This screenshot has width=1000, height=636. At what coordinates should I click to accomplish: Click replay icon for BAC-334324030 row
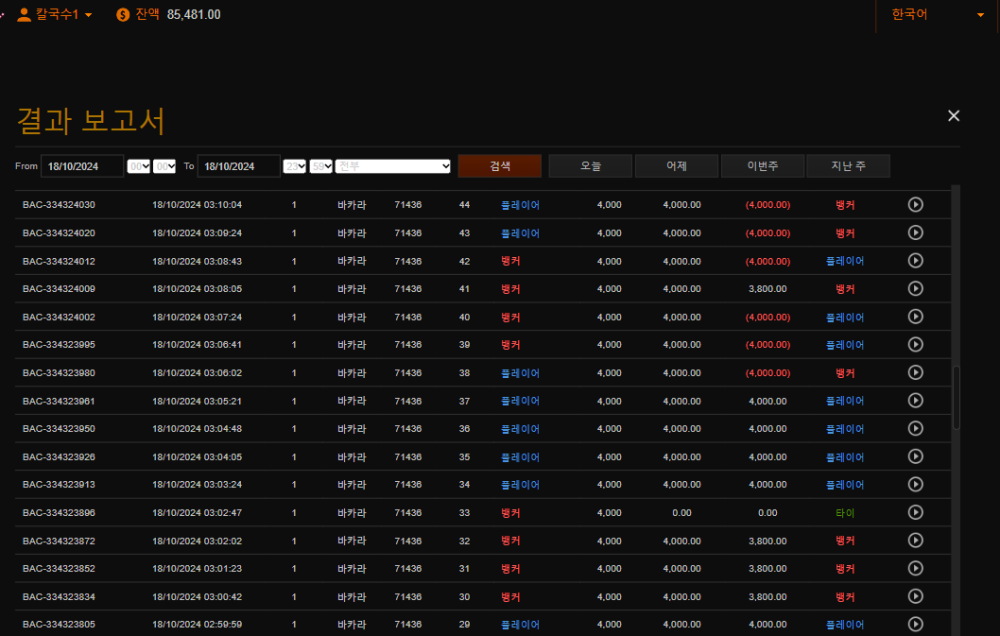pos(915,205)
